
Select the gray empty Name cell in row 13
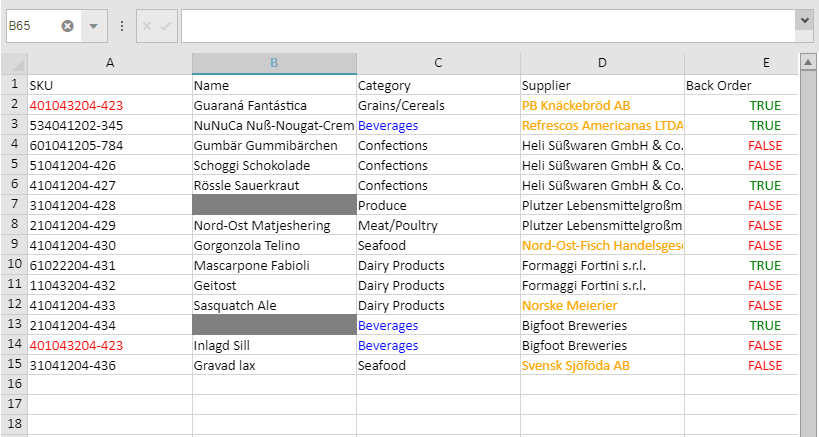274,325
